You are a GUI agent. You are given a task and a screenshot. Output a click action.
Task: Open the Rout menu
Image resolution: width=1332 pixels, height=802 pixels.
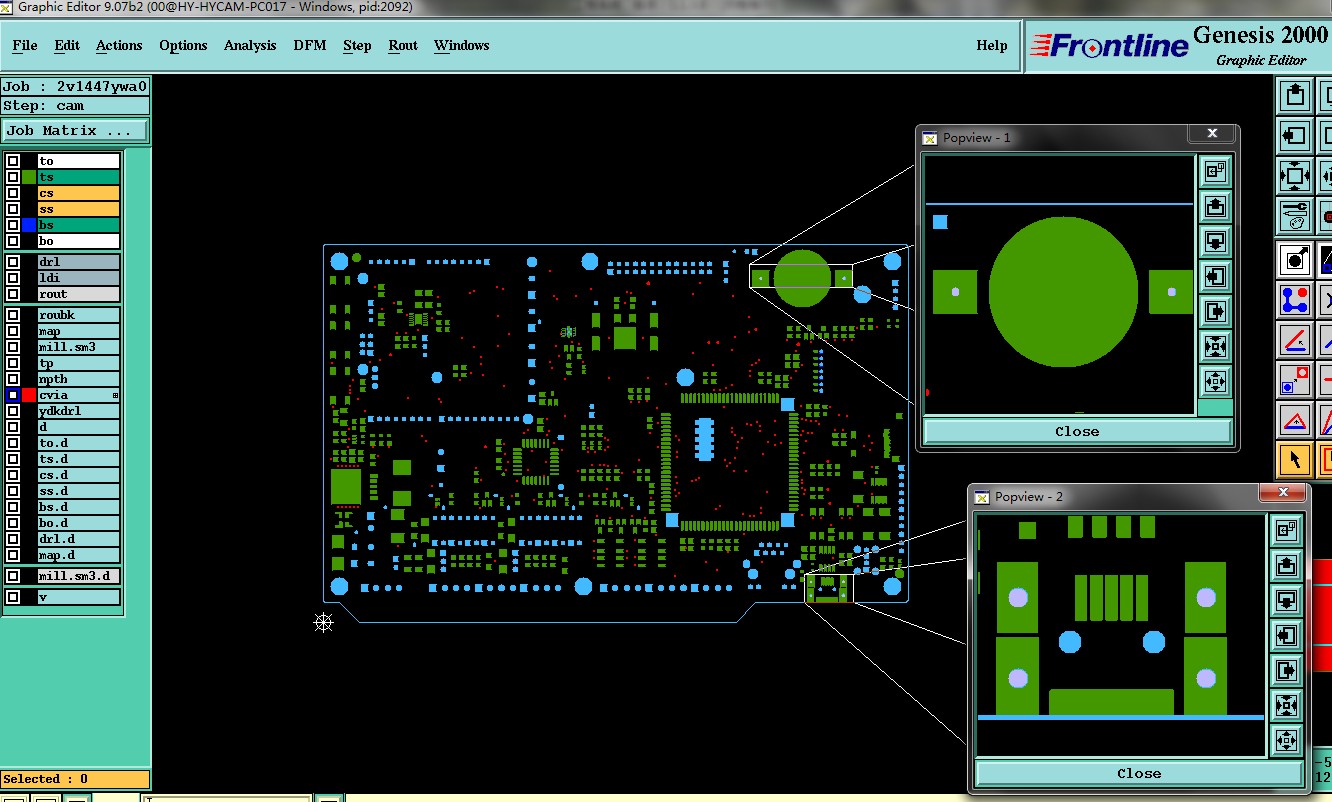(x=403, y=45)
